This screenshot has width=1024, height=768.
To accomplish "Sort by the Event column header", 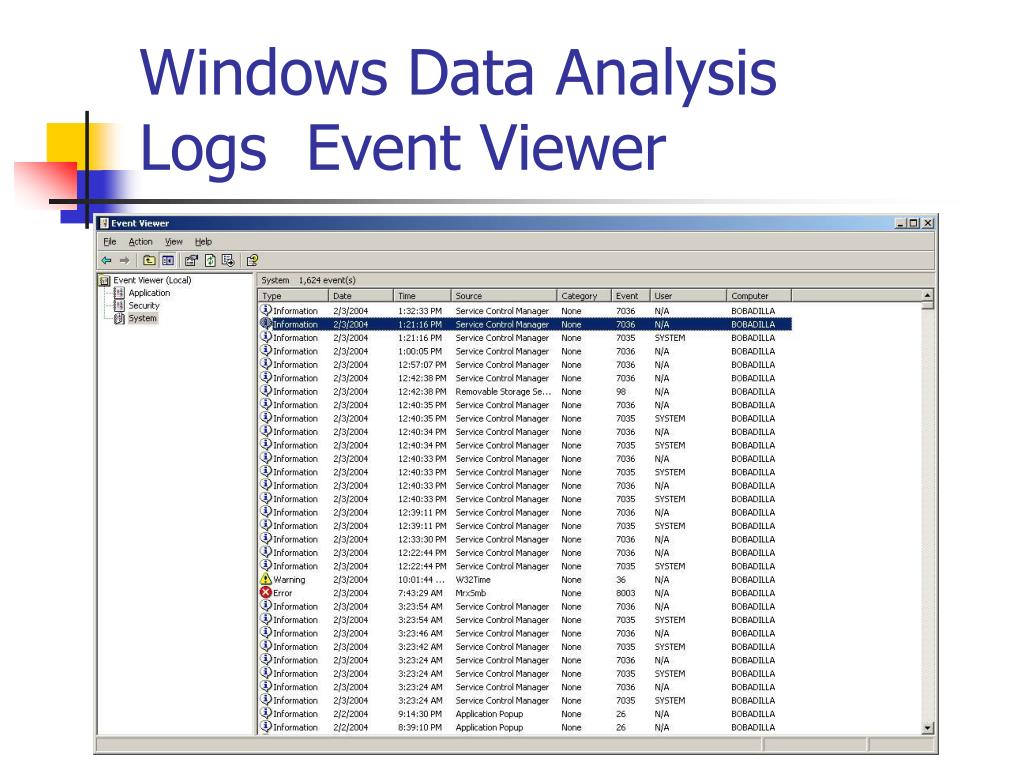I will click(630, 296).
